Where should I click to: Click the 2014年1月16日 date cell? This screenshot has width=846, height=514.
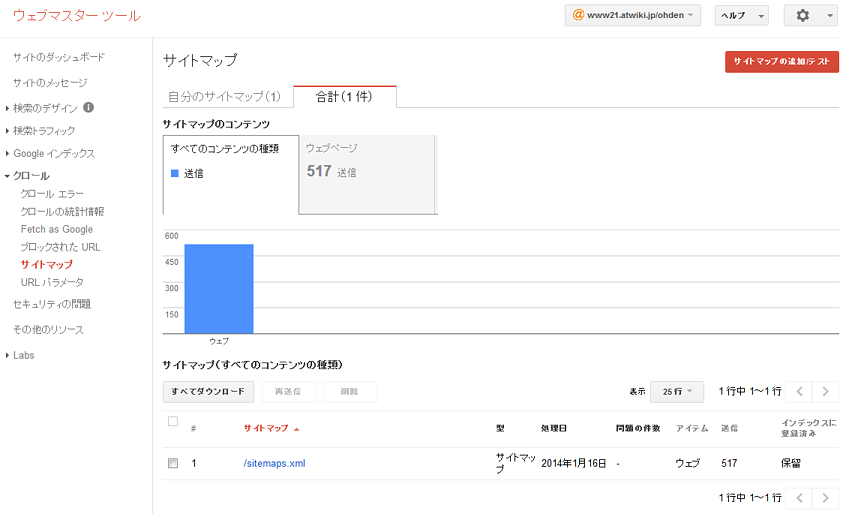[574, 463]
